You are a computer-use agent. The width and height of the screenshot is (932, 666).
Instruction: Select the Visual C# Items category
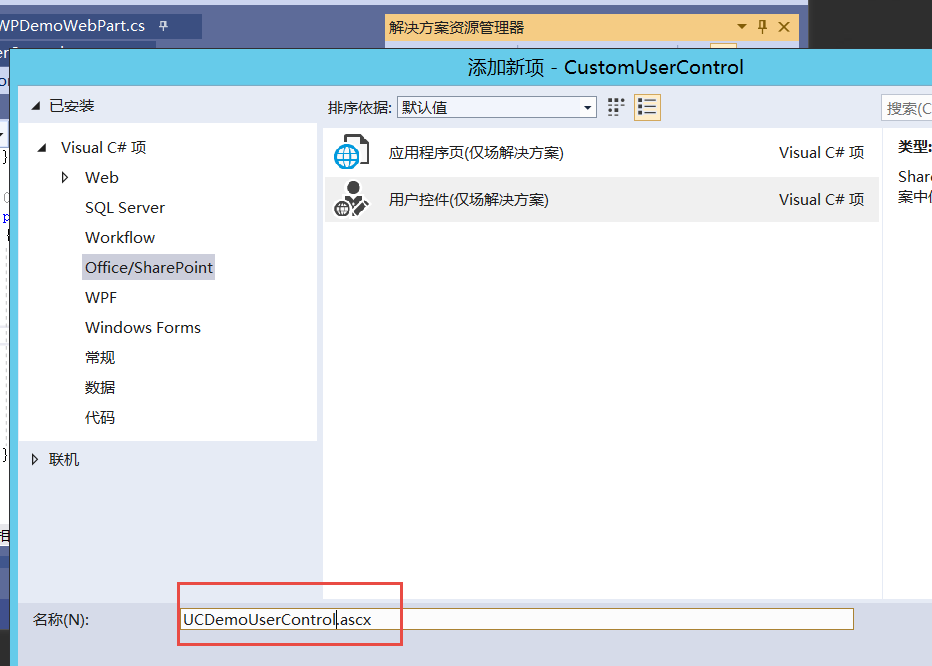[103, 147]
